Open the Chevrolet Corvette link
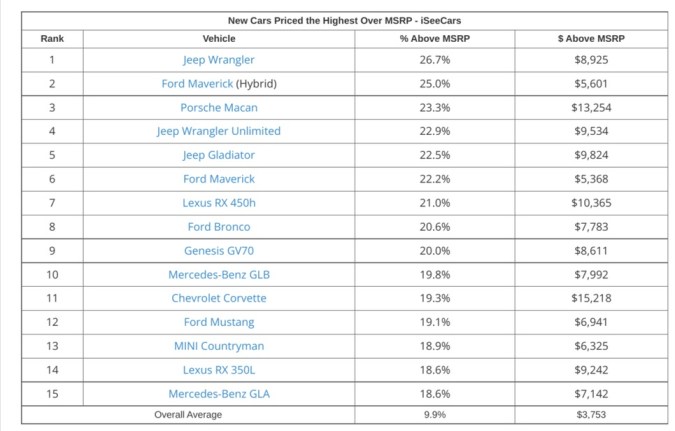675x431 pixels. pos(219,298)
